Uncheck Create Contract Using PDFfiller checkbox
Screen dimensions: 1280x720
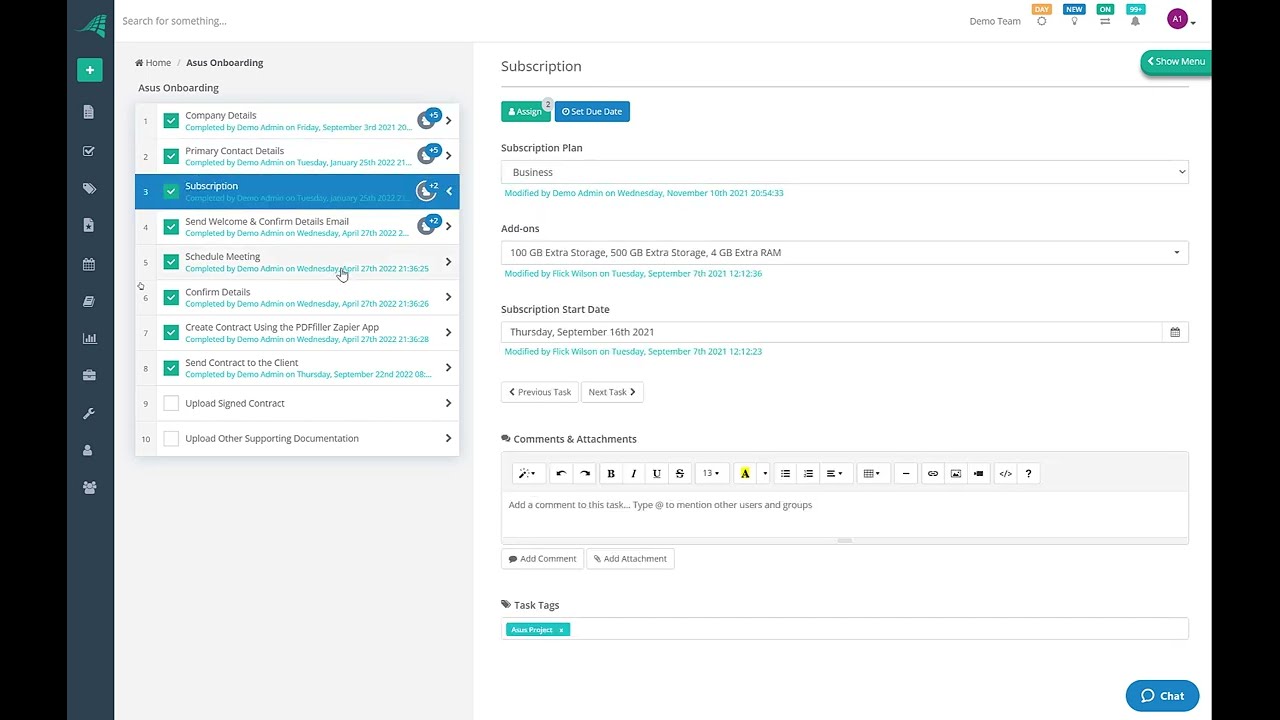tap(171, 333)
